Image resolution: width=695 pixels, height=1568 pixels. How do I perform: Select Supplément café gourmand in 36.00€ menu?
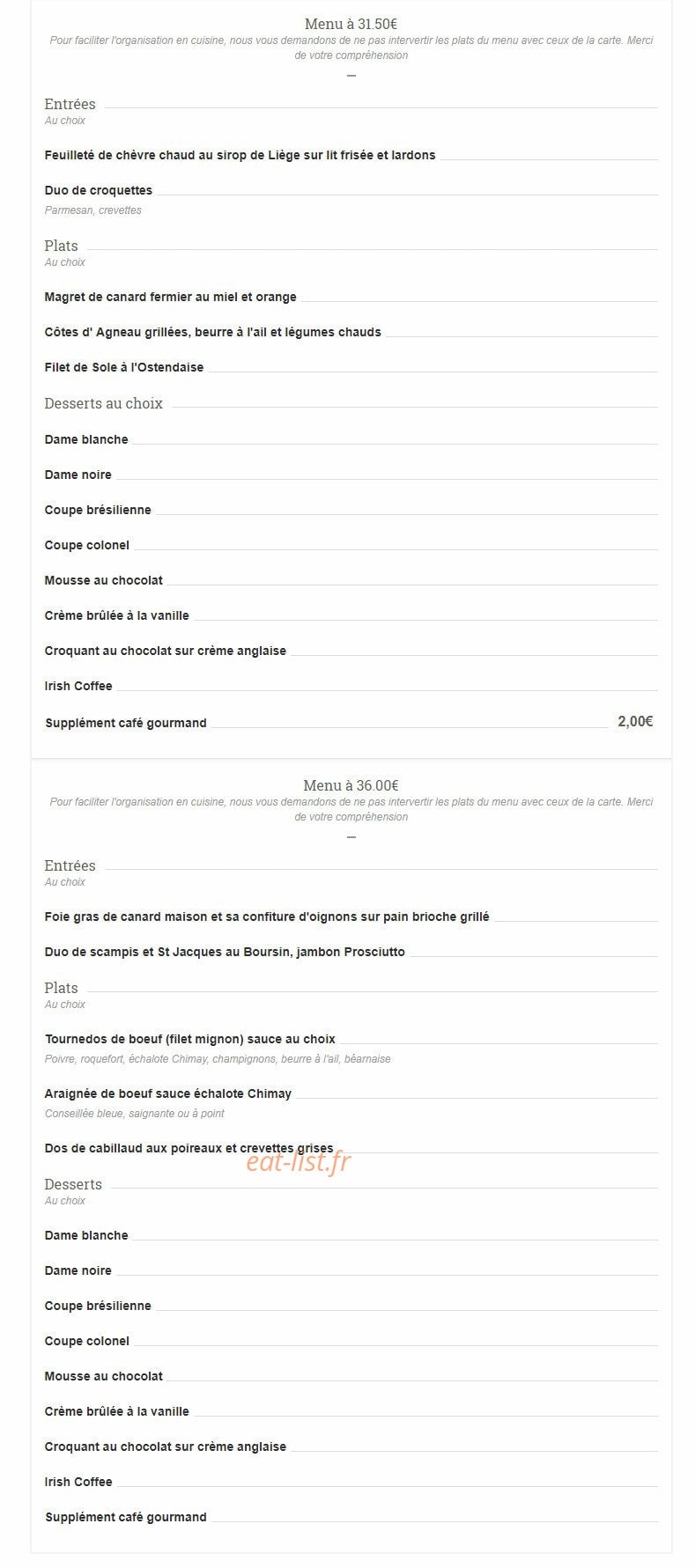pyautogui.click(x=126, y=1517)
